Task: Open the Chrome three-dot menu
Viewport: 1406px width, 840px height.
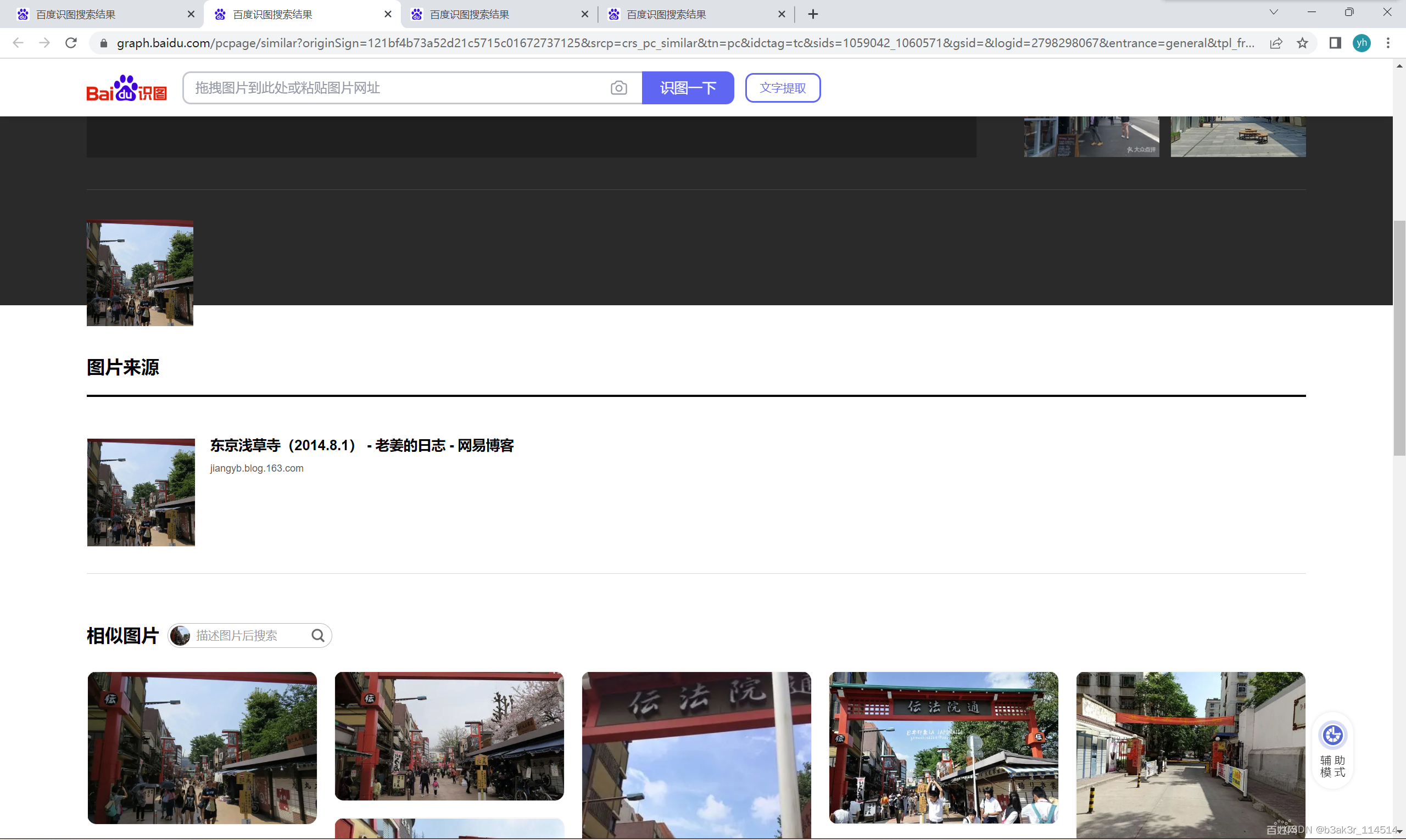Action: point(1387,43)
